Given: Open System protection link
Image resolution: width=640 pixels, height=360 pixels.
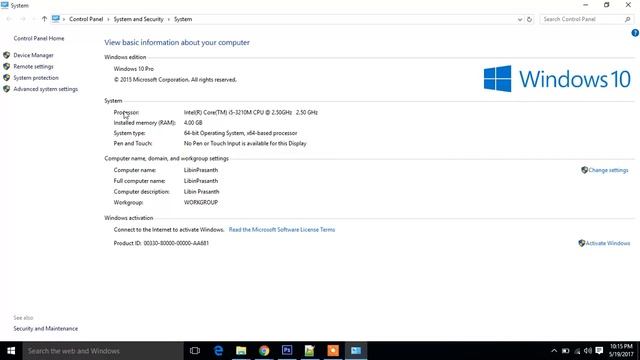Looking at the screenshot, I should point(36,78).
